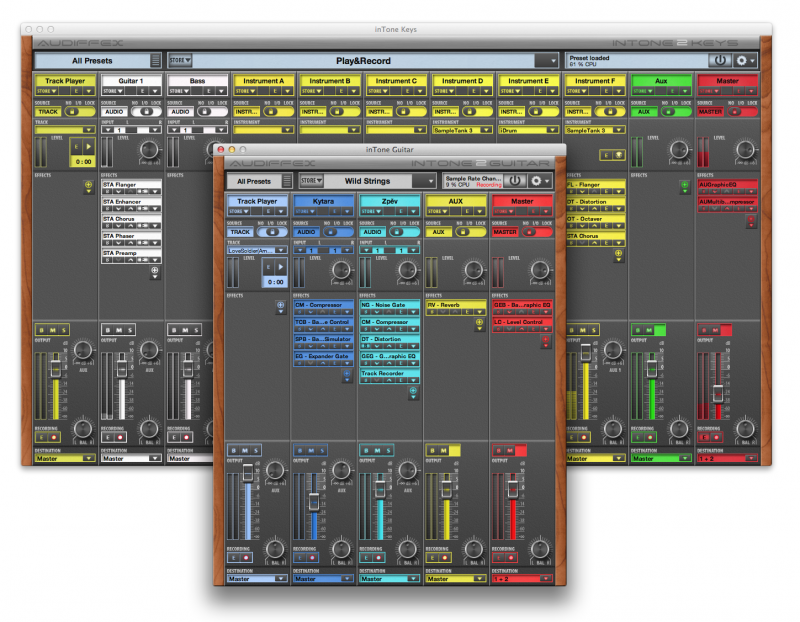This screenshot has height=622, width=800.
Task: Arm recording on Keys Guitar 1 channel
Action: point(120,437)
